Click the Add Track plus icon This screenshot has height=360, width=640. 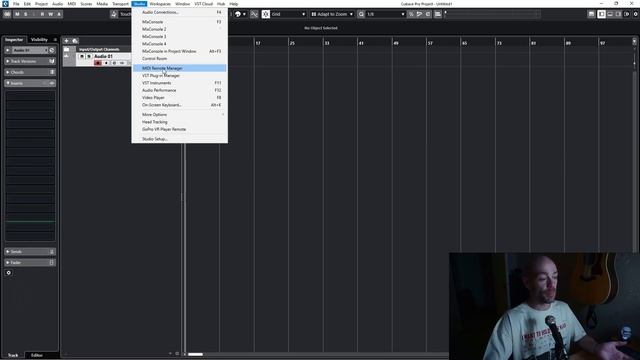click(x=67, y=40)
